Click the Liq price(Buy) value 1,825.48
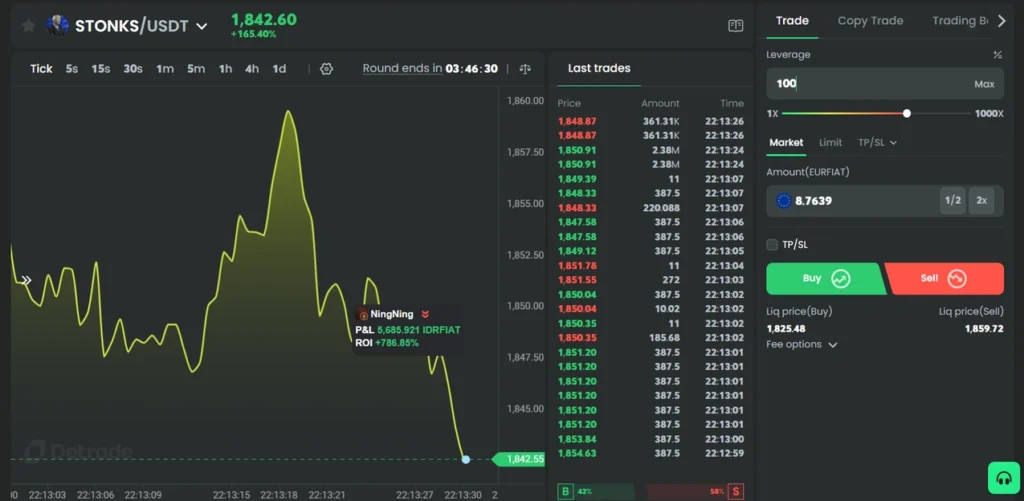Viewport: 1024px width, 501px height. coord(786,329)
